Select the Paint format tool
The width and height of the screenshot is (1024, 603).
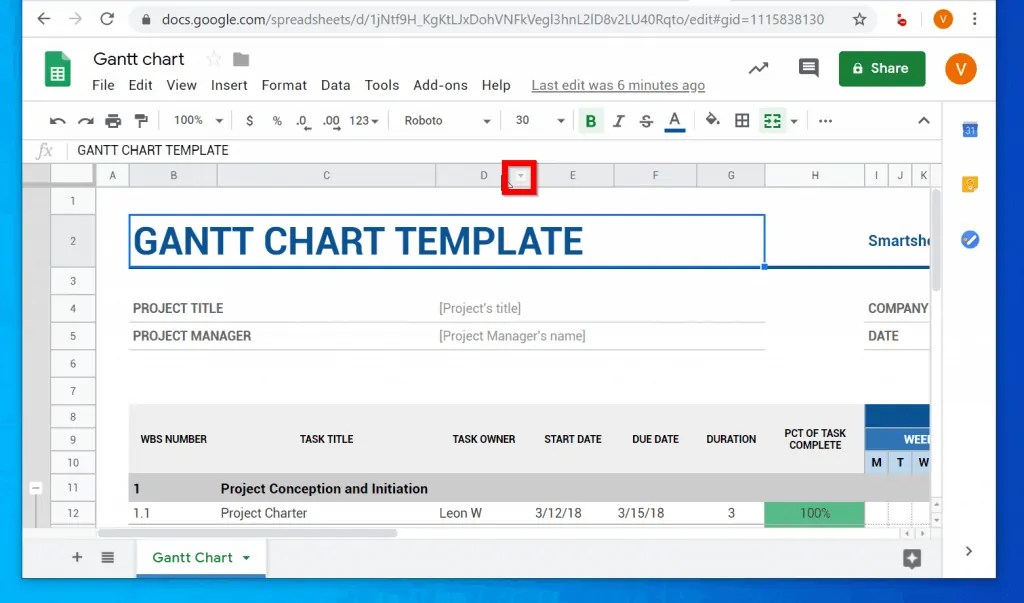[141, 120]
